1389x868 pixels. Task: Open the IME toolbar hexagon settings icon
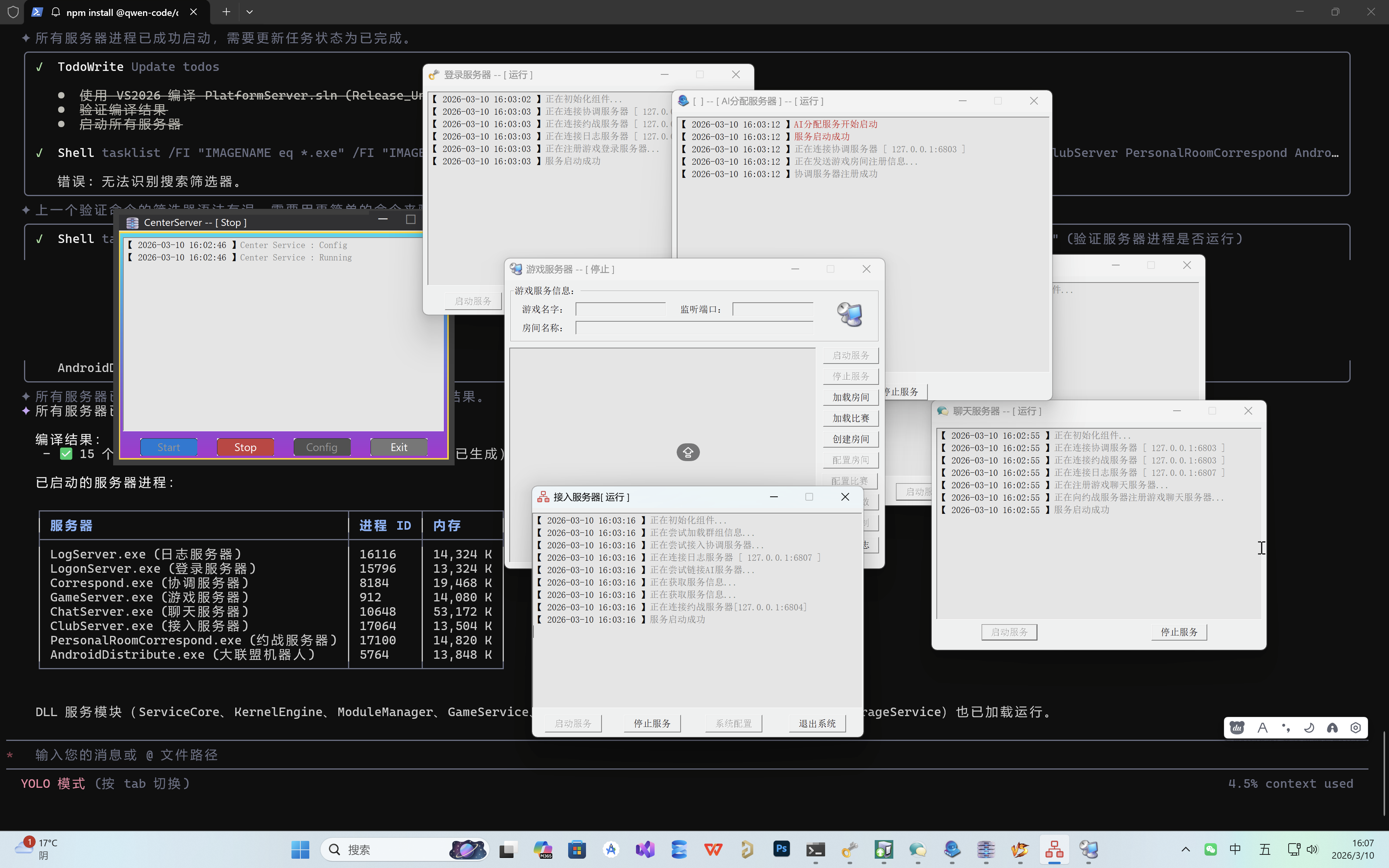pos(1356,728)
